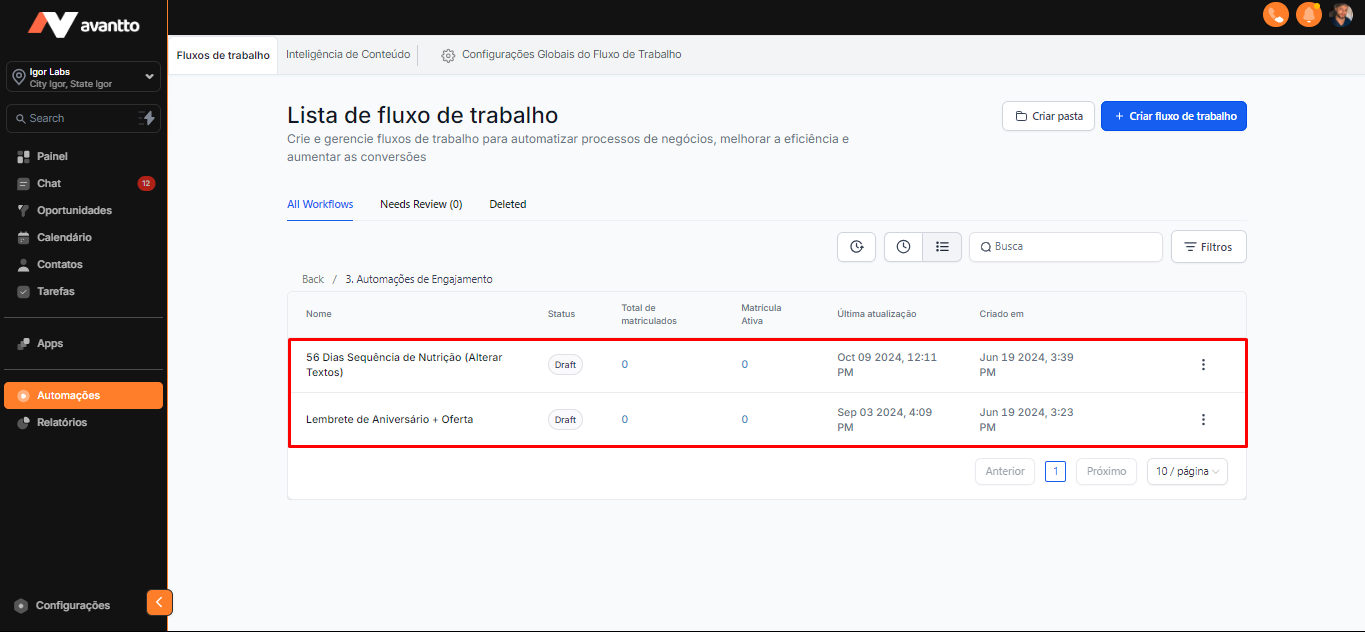Collapse the sidebar with orange arrow button
The image size is (1365, 632).
159,602
